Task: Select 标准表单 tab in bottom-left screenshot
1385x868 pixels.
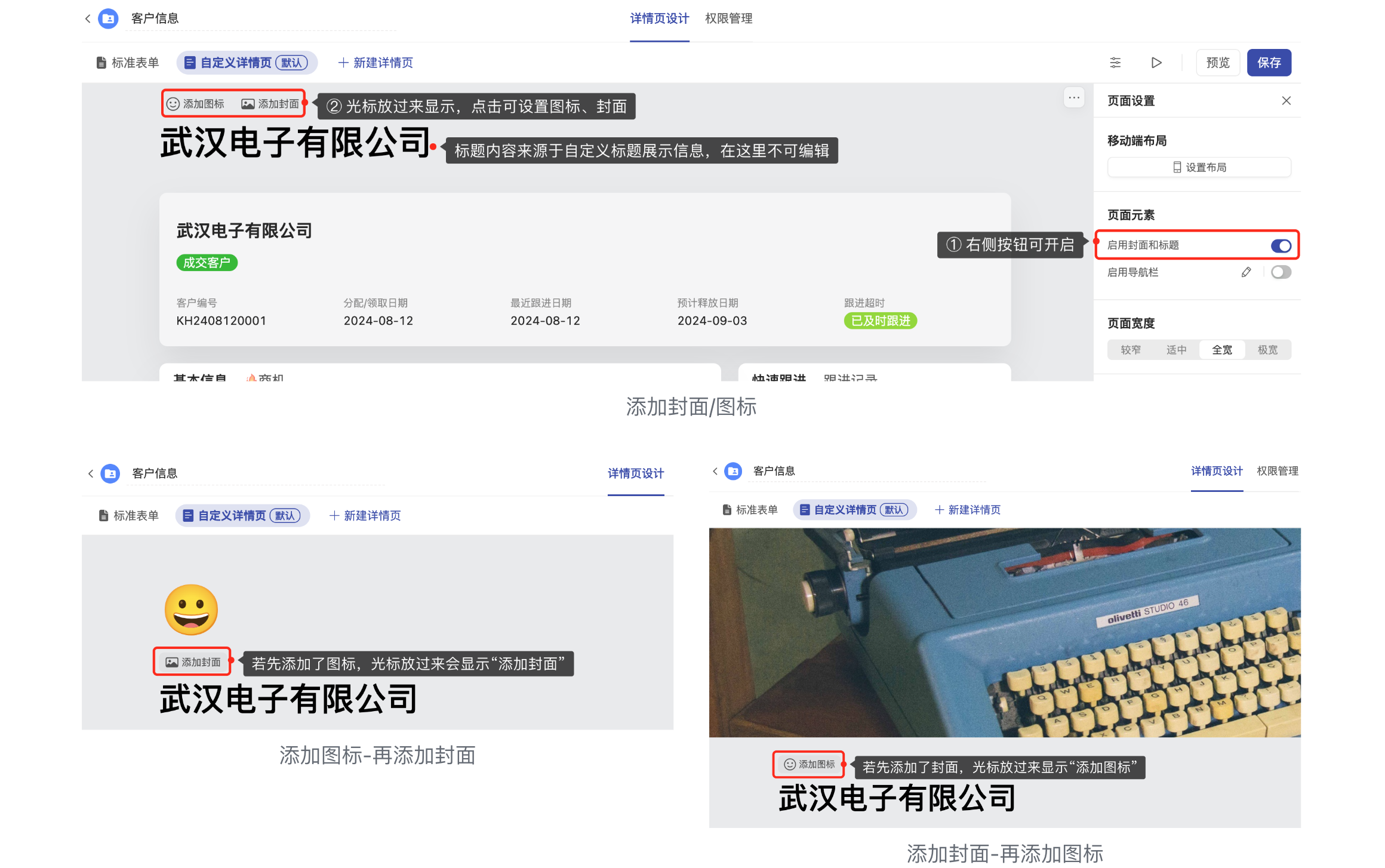Action: [x=129, y=515]
